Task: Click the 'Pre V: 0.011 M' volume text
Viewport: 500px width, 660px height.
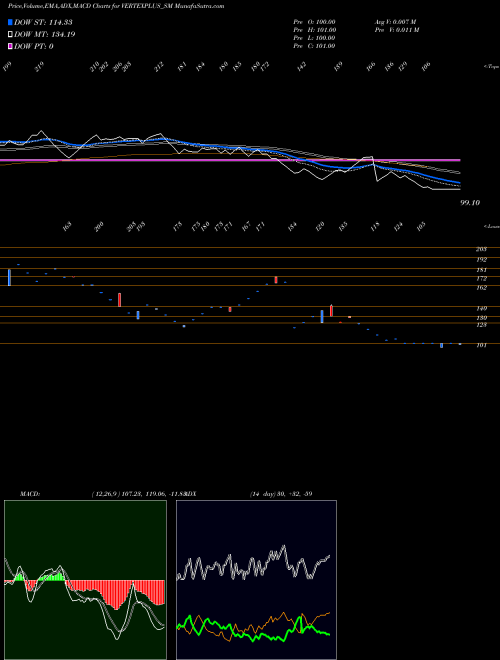Action: 397,29
